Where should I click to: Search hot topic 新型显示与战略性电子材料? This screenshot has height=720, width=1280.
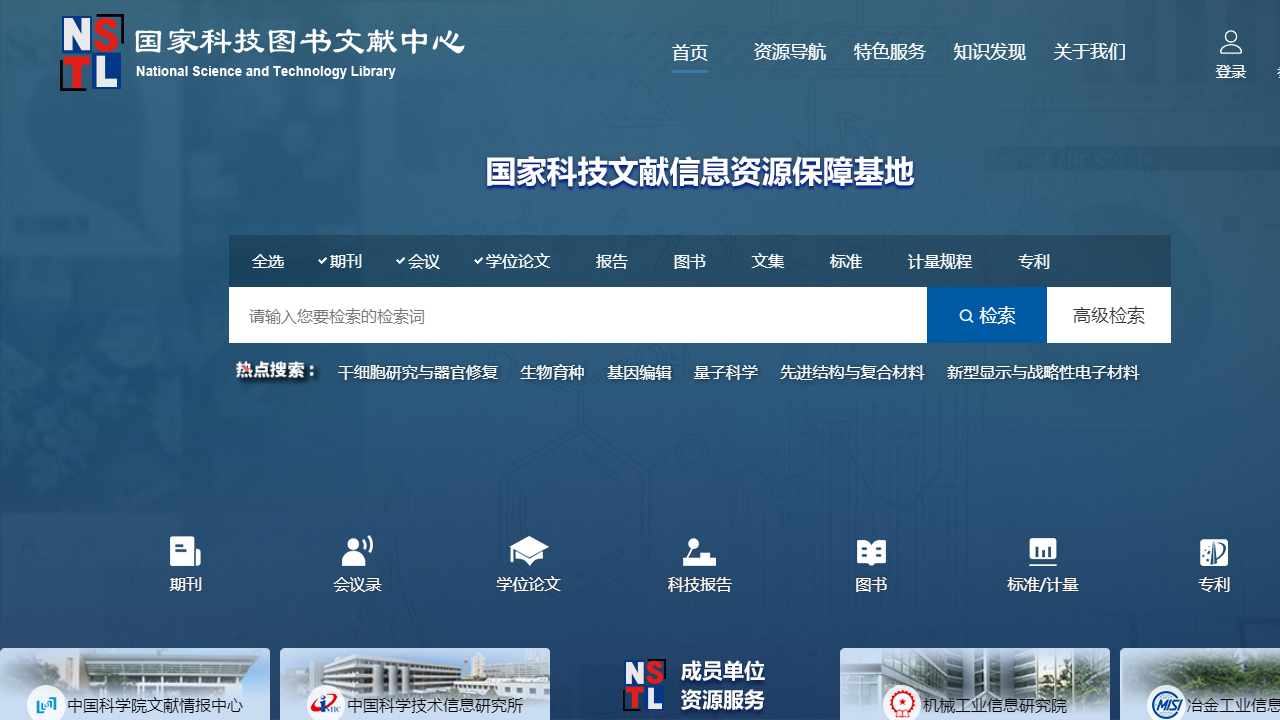pyautogui.click(x=1043, y=373)
